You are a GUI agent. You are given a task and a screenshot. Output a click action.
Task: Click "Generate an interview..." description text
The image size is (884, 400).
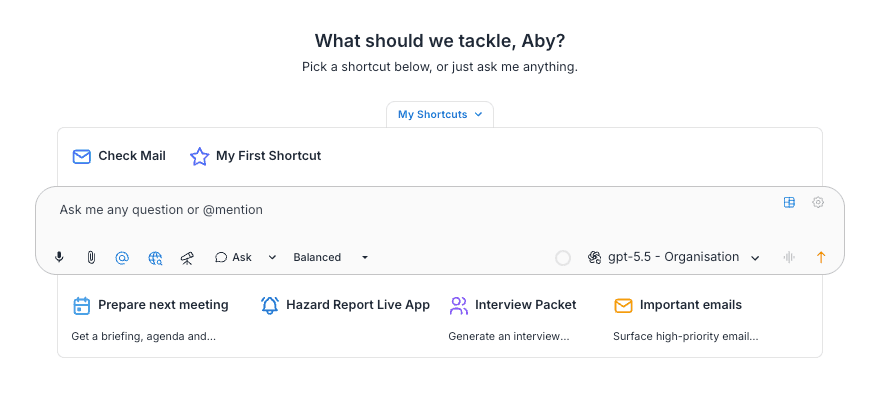[509, 337]
